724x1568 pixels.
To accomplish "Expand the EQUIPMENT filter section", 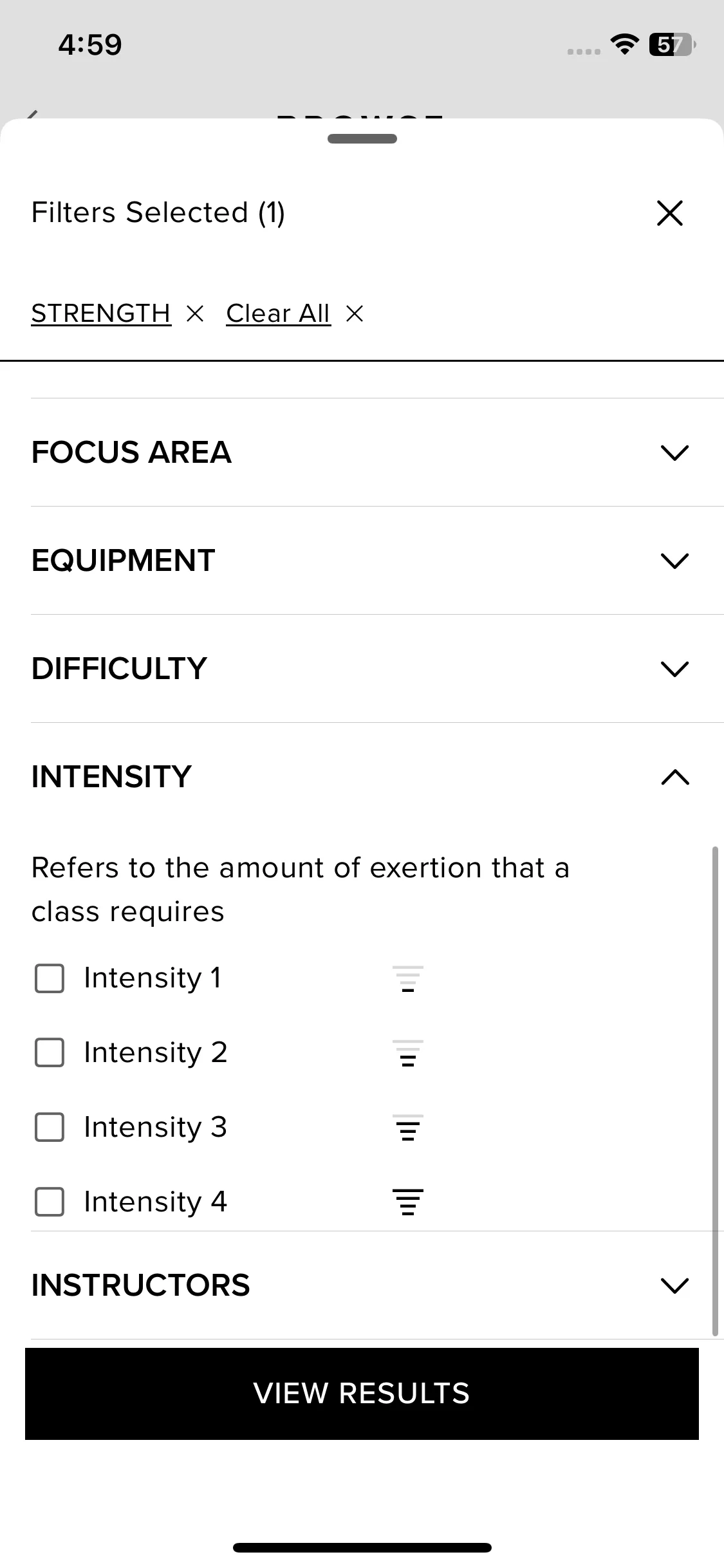I will pyautogui.click(x=674, y=561).
